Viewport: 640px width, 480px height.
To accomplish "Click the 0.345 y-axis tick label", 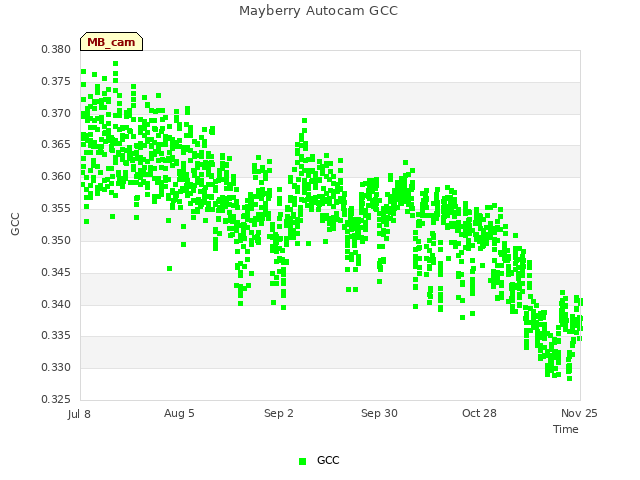I will [56, 272].
